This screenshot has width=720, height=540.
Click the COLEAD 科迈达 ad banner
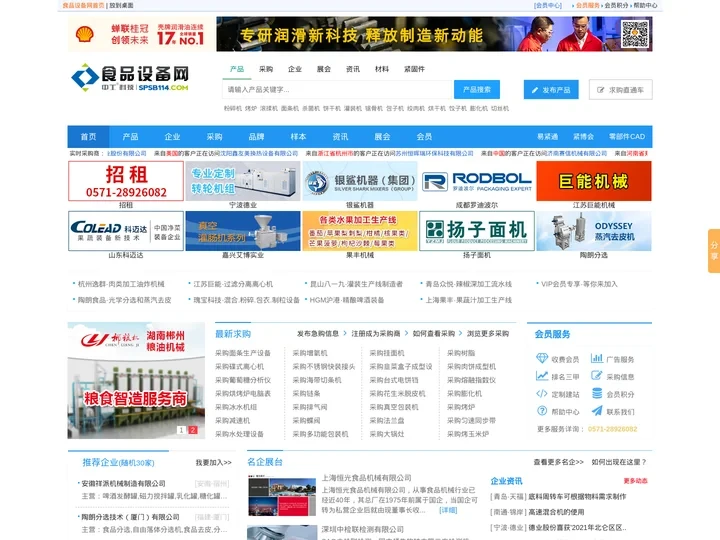126,231
